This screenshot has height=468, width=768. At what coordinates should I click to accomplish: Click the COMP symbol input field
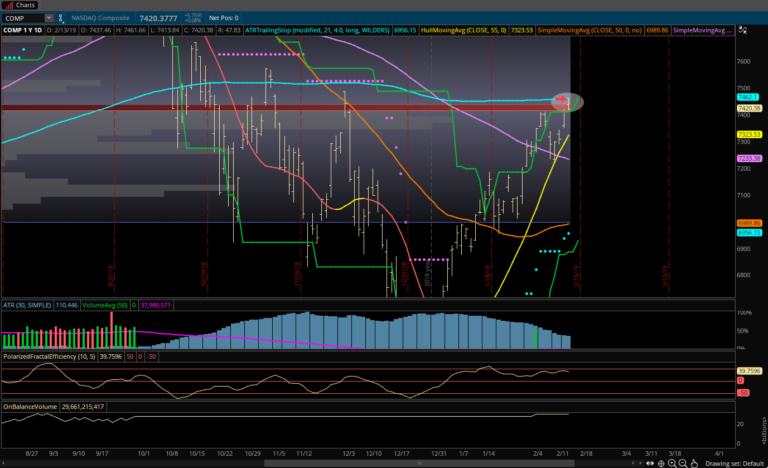coord(24,18)
